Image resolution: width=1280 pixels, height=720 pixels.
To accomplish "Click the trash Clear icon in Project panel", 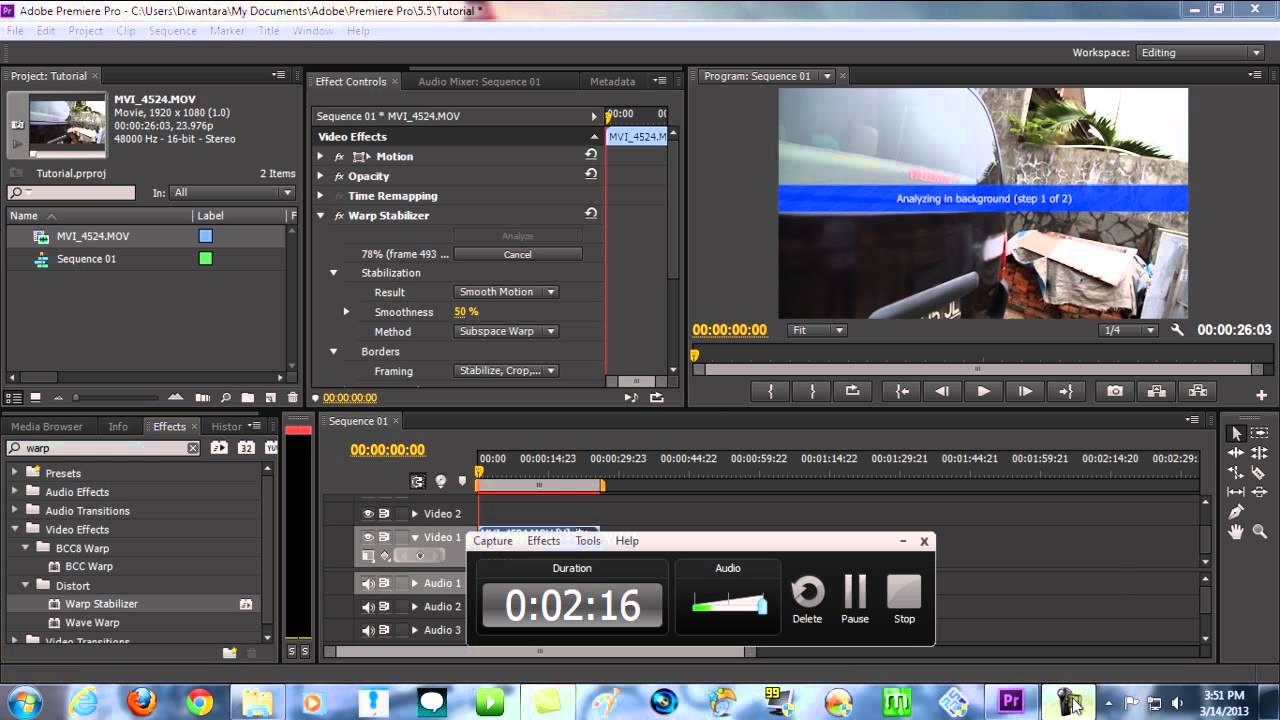I will click(292, 398).
